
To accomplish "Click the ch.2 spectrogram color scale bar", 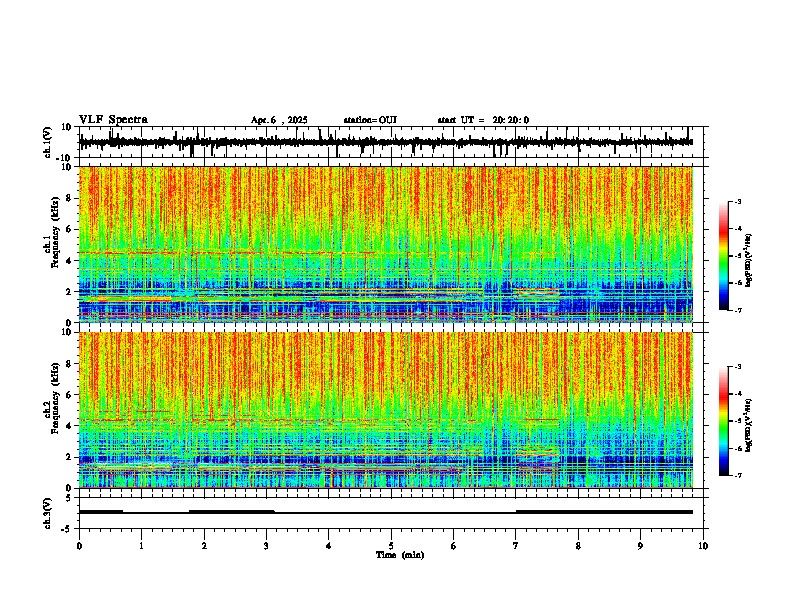I will tap(724, 421).
